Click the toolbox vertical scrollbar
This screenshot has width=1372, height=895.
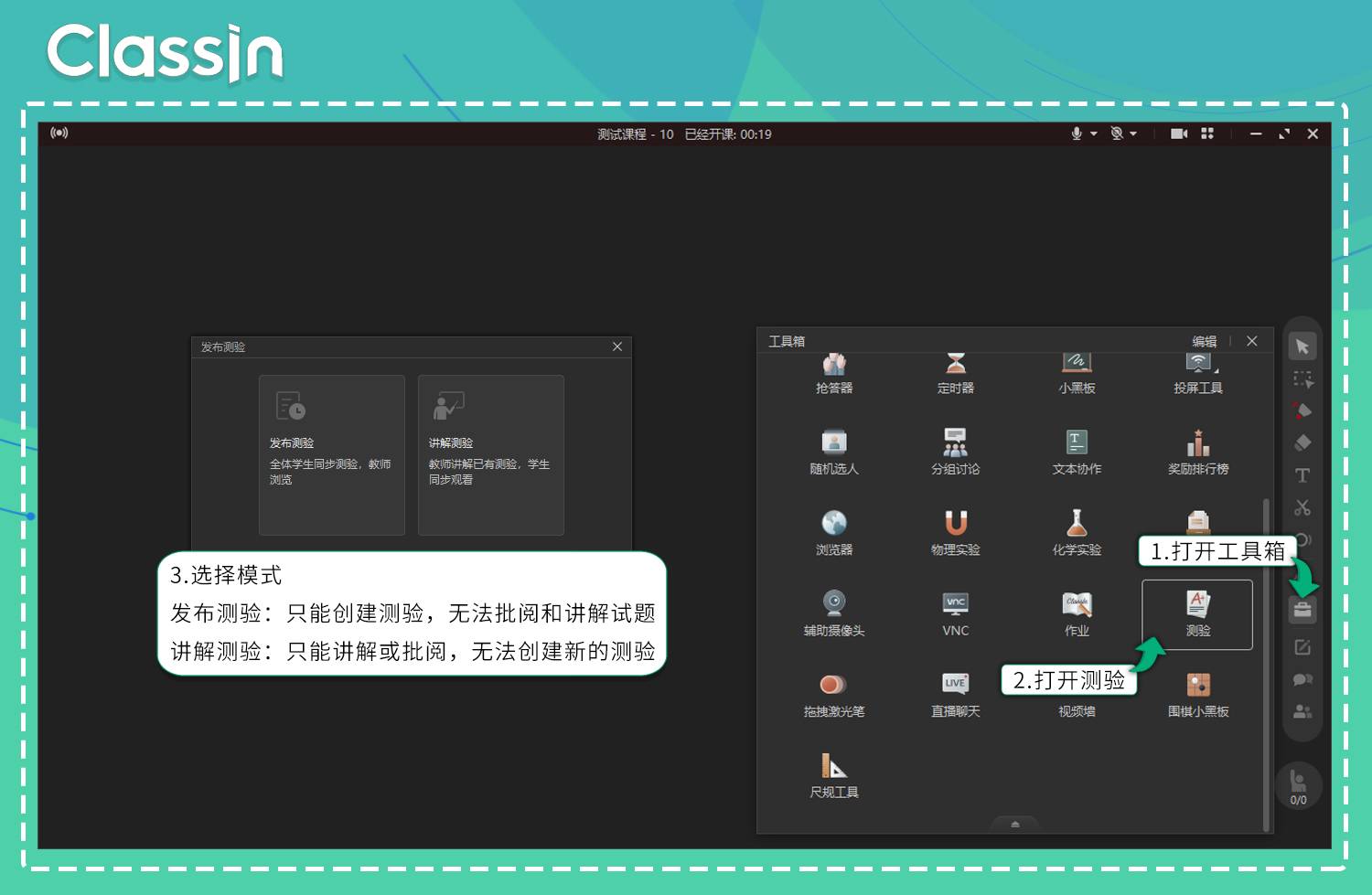tap(1266, 665)
